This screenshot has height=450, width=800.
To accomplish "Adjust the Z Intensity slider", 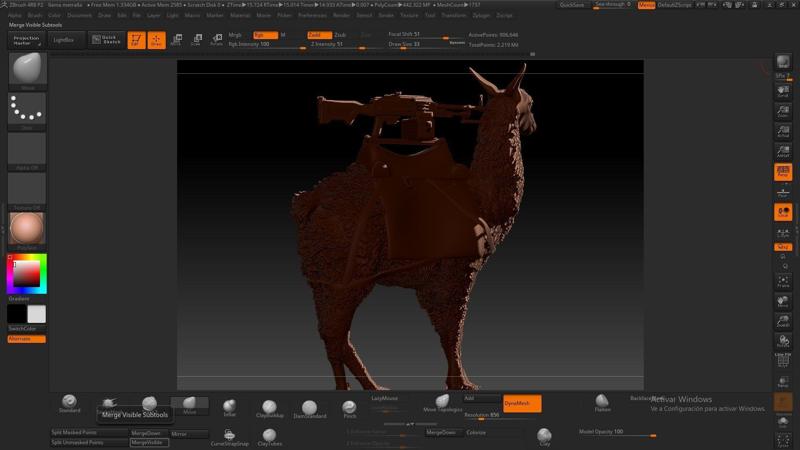I will pyautogui.click(x=337, y=44).
